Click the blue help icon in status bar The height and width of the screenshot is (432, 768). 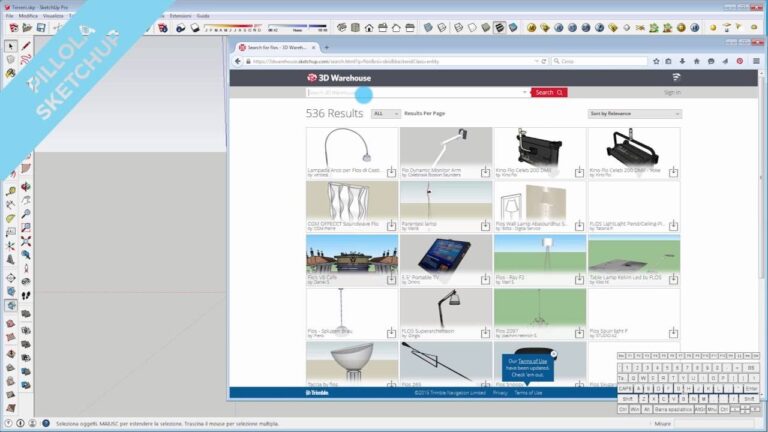tap(46, 423)
